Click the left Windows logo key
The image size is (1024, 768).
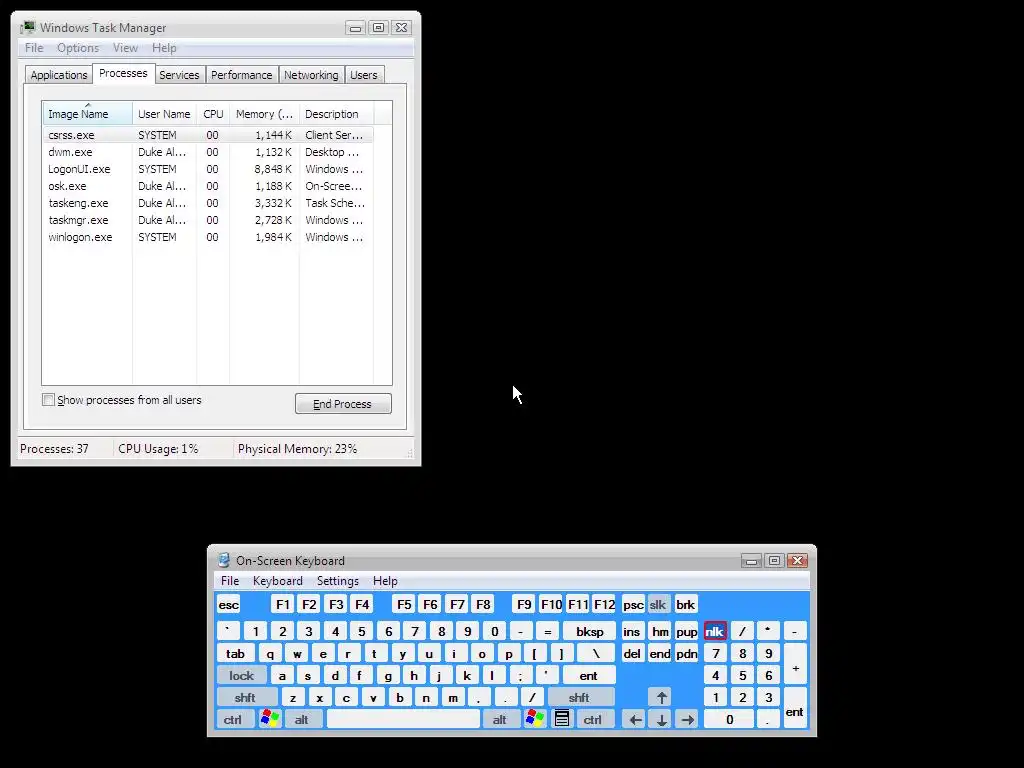coord(270,719)
